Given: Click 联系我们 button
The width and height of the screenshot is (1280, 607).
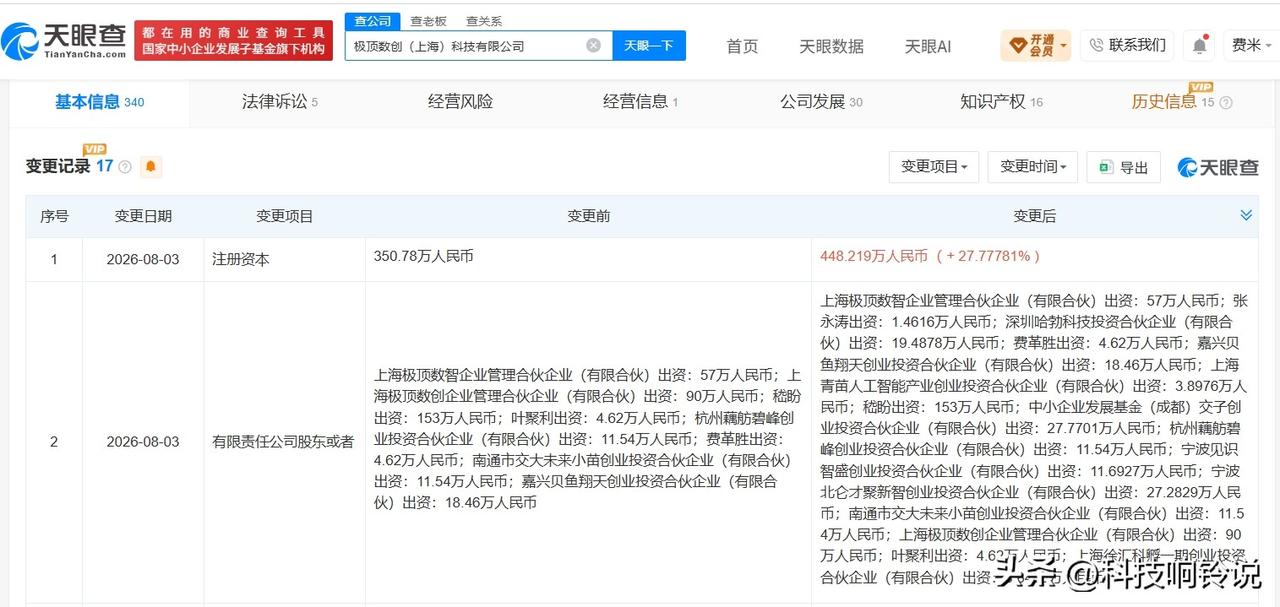Looking at the screenshot, I should 1127,45.
